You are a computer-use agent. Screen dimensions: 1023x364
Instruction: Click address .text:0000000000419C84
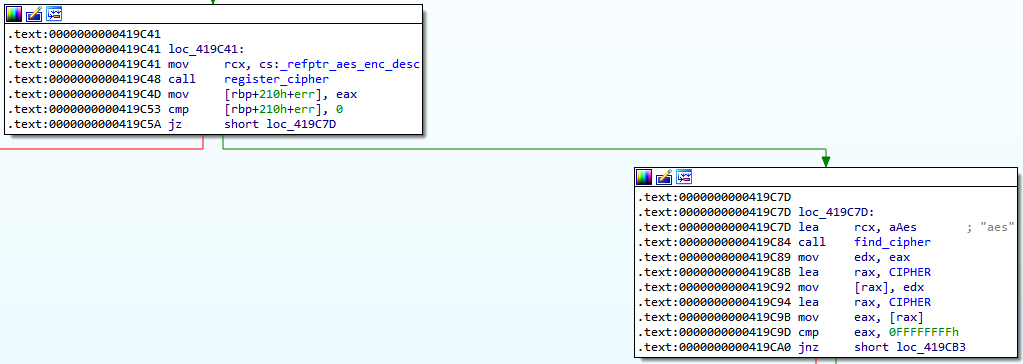tap(715, 242)
